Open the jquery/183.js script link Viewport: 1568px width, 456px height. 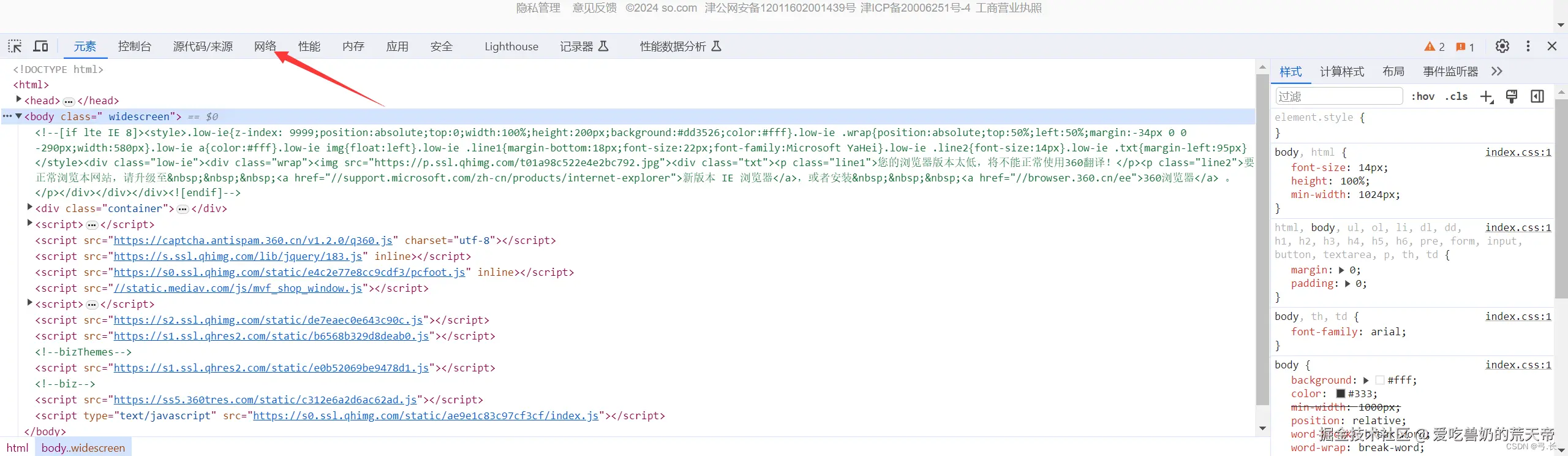tap(238, 256)
